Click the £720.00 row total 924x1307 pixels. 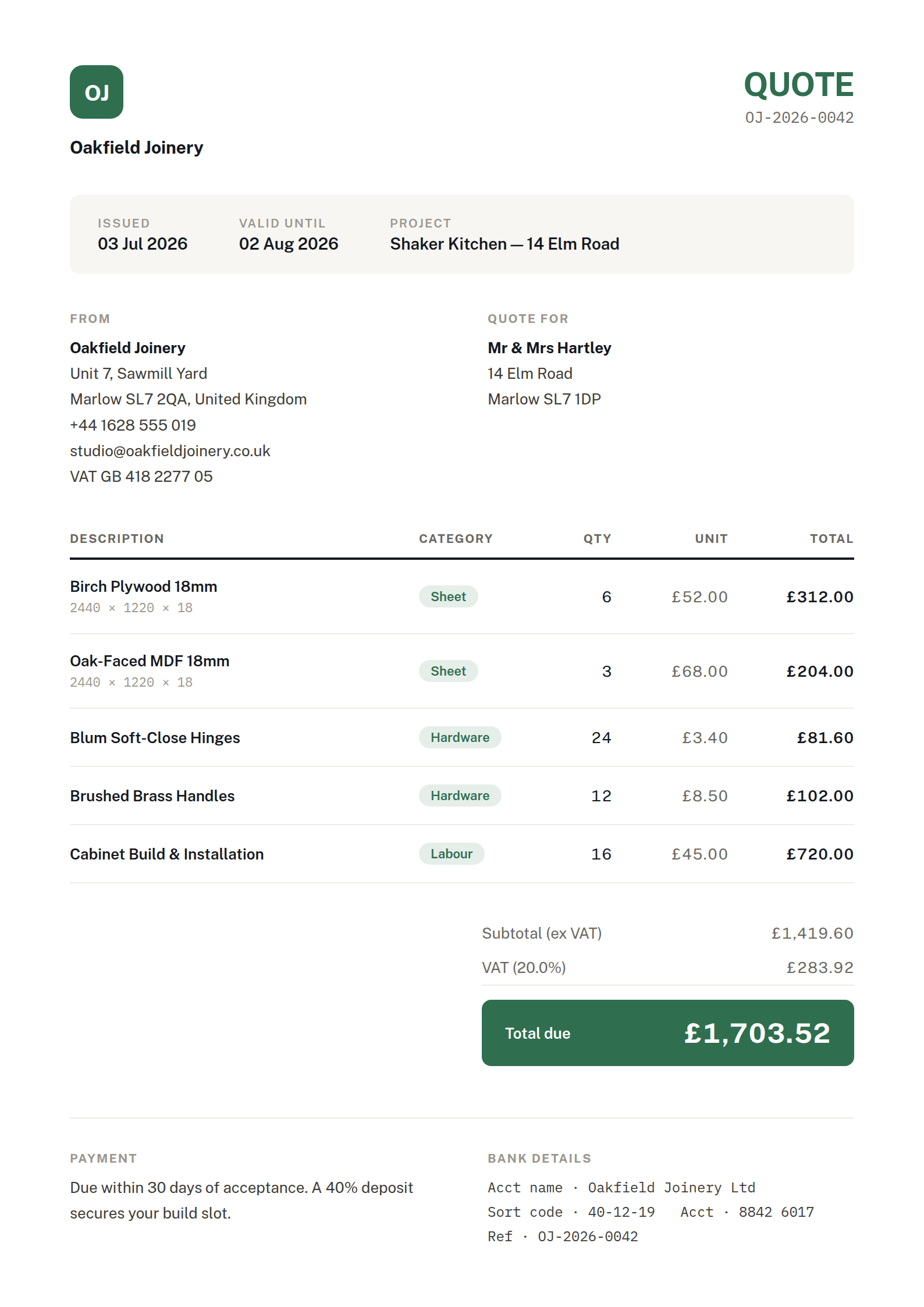pyautogui.click(x=820, y=854)
